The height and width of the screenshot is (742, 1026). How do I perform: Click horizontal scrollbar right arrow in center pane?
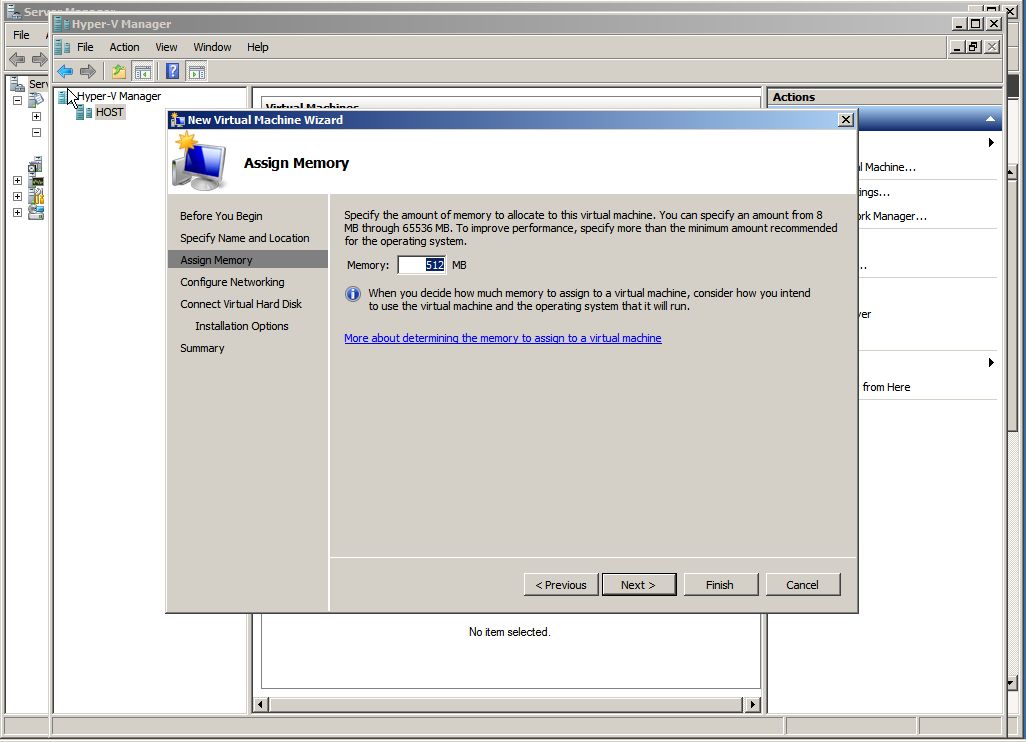point(752,705)
